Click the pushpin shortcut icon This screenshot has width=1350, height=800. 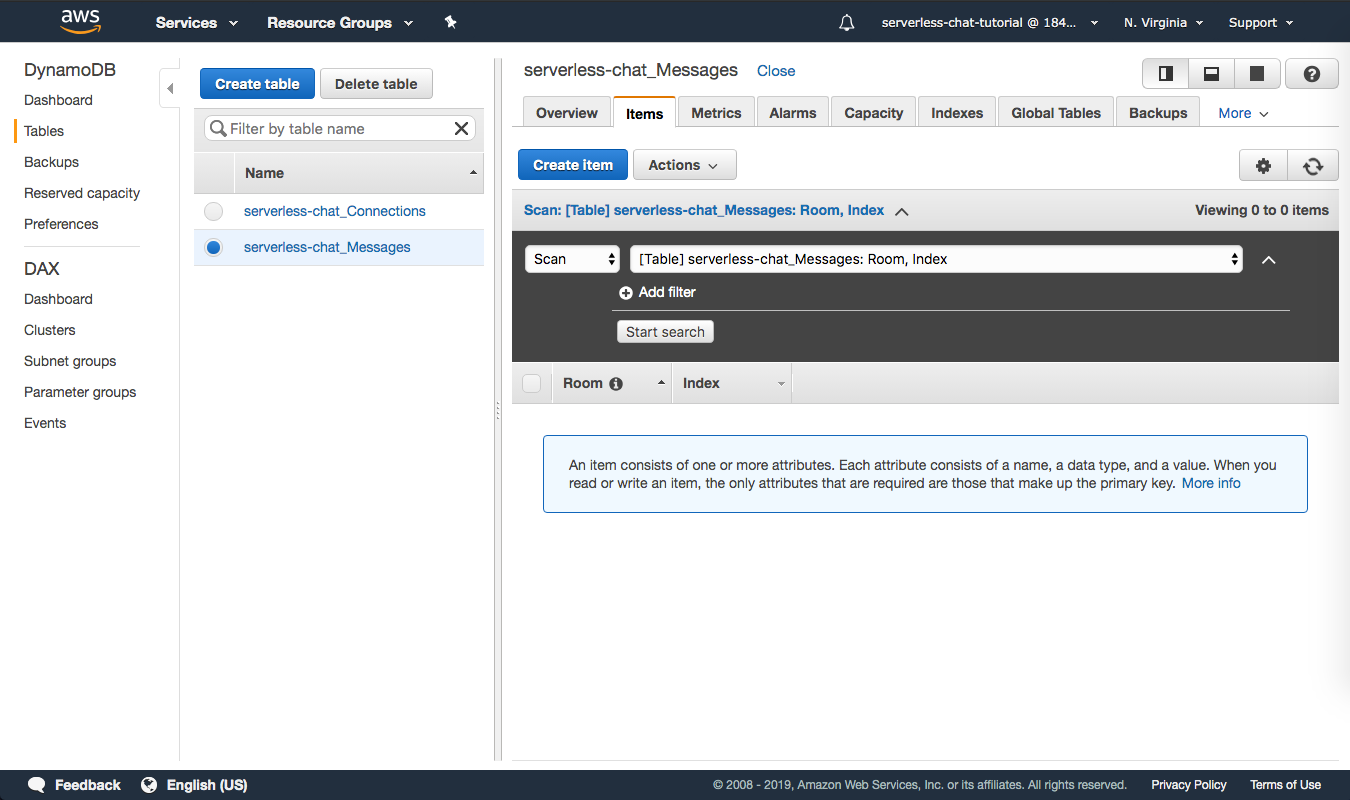tap(451, 22)
